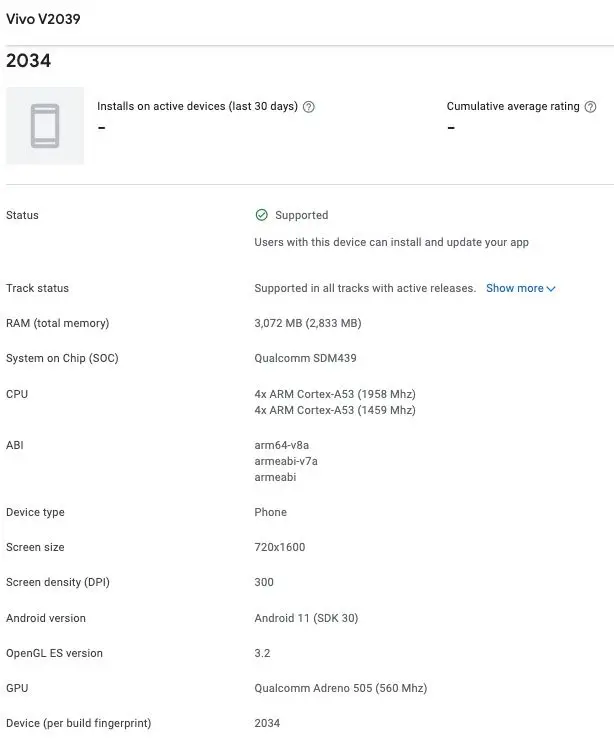Screen dimensions: 614x746
Task: Click the Cumulative average rating label
Action: tap(513, 106)
